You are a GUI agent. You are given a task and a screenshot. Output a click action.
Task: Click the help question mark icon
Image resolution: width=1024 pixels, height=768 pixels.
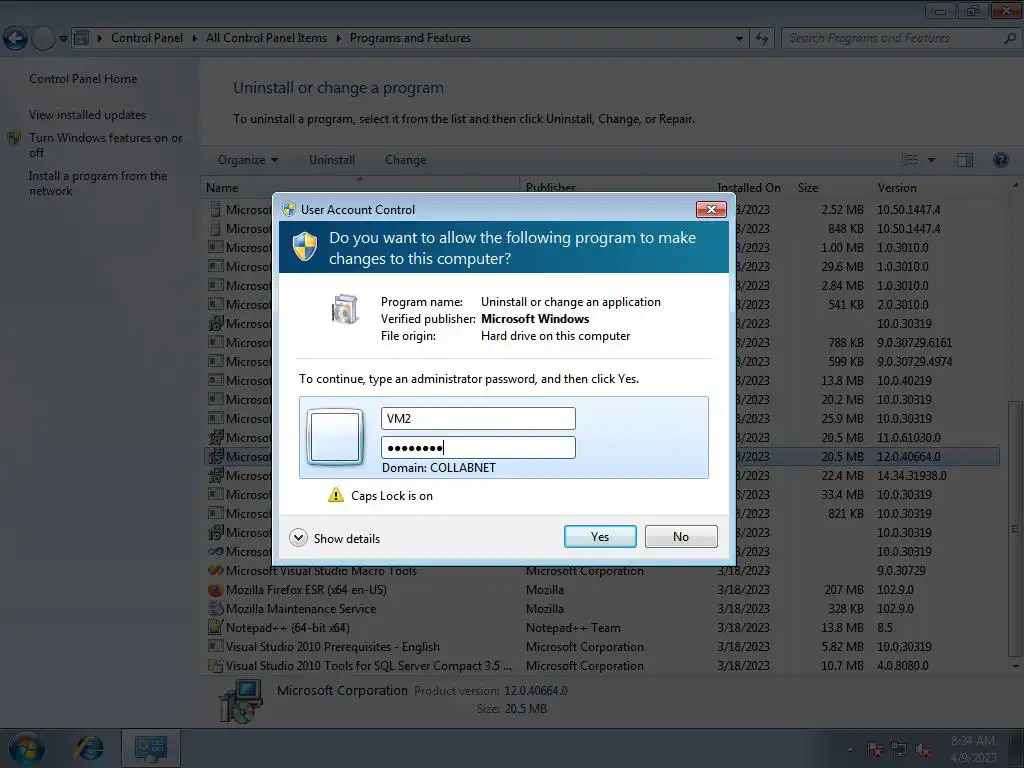click(1000, 159)
